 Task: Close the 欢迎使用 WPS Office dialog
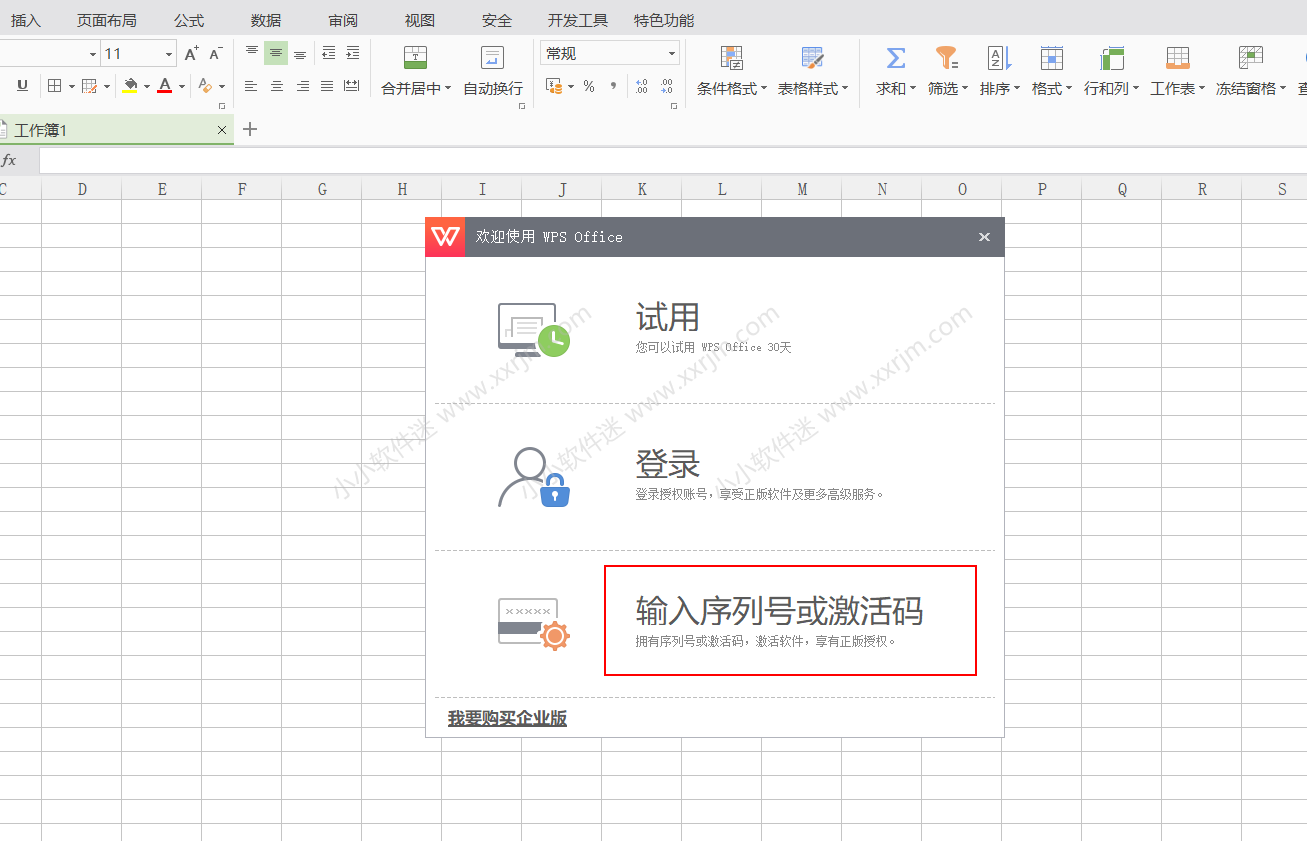tap(984, 237)
